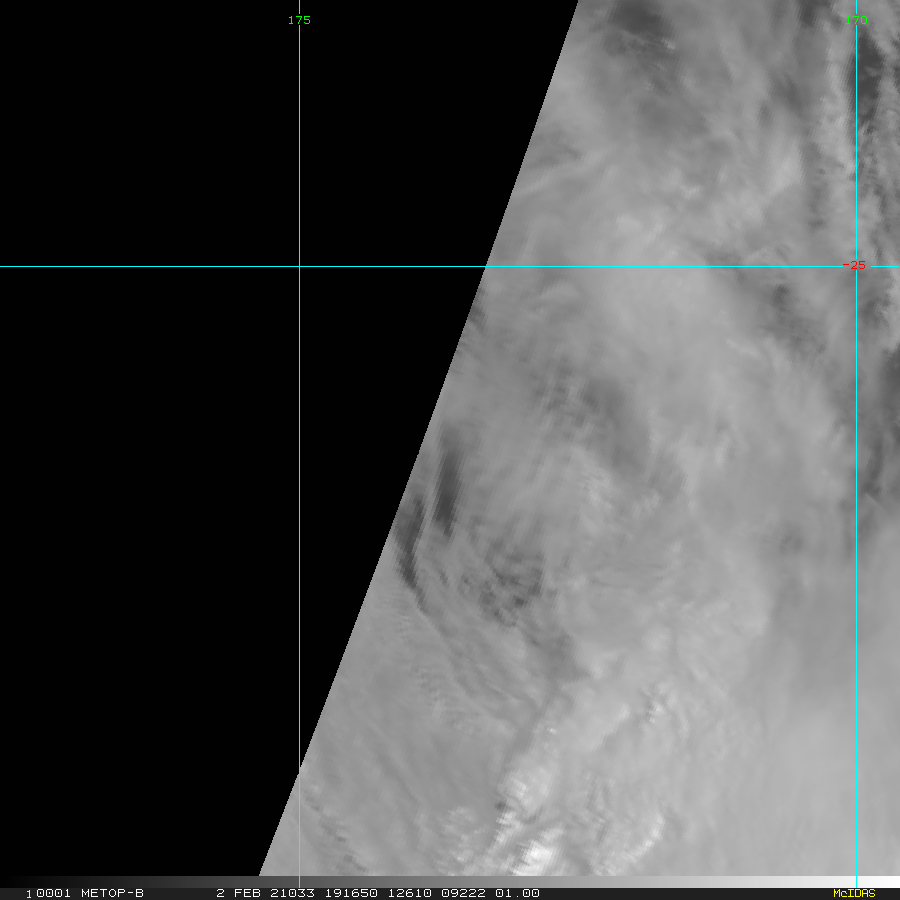Viewport: 900px width, 900px height.
Task: Click the green 170 longitude label
Action: click(856, 20)
